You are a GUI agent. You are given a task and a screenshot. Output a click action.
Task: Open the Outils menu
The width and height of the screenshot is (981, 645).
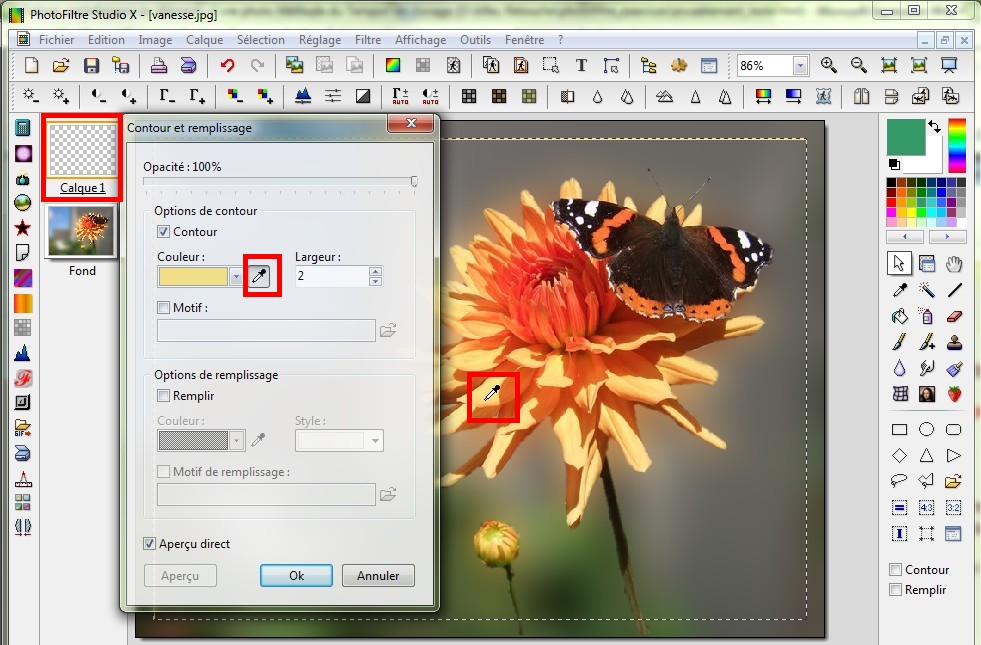click(x=475, y=39)
